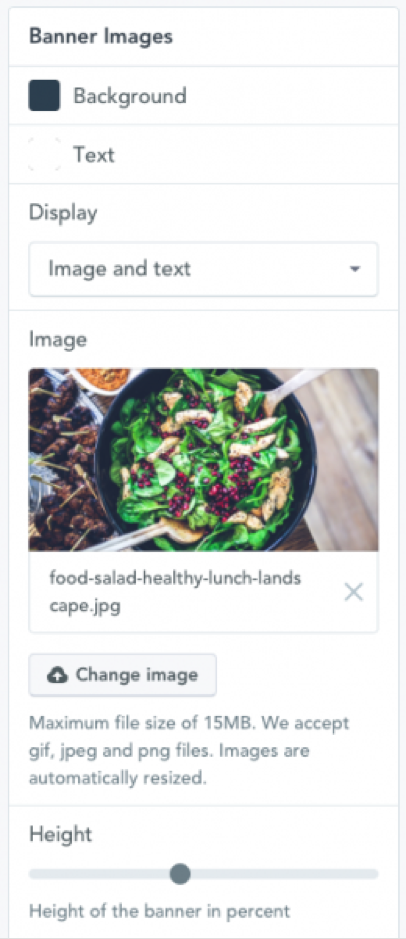Image resolution: width=406 pixels, height=939 pixels.
Task: Click the right end of Height slider track
Action: click(x=374, y=874)
